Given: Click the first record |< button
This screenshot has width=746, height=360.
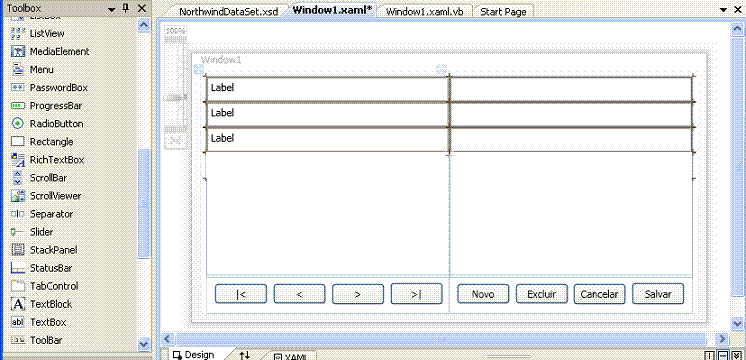Looking at the screenshot, I should [x=241, y=294].
